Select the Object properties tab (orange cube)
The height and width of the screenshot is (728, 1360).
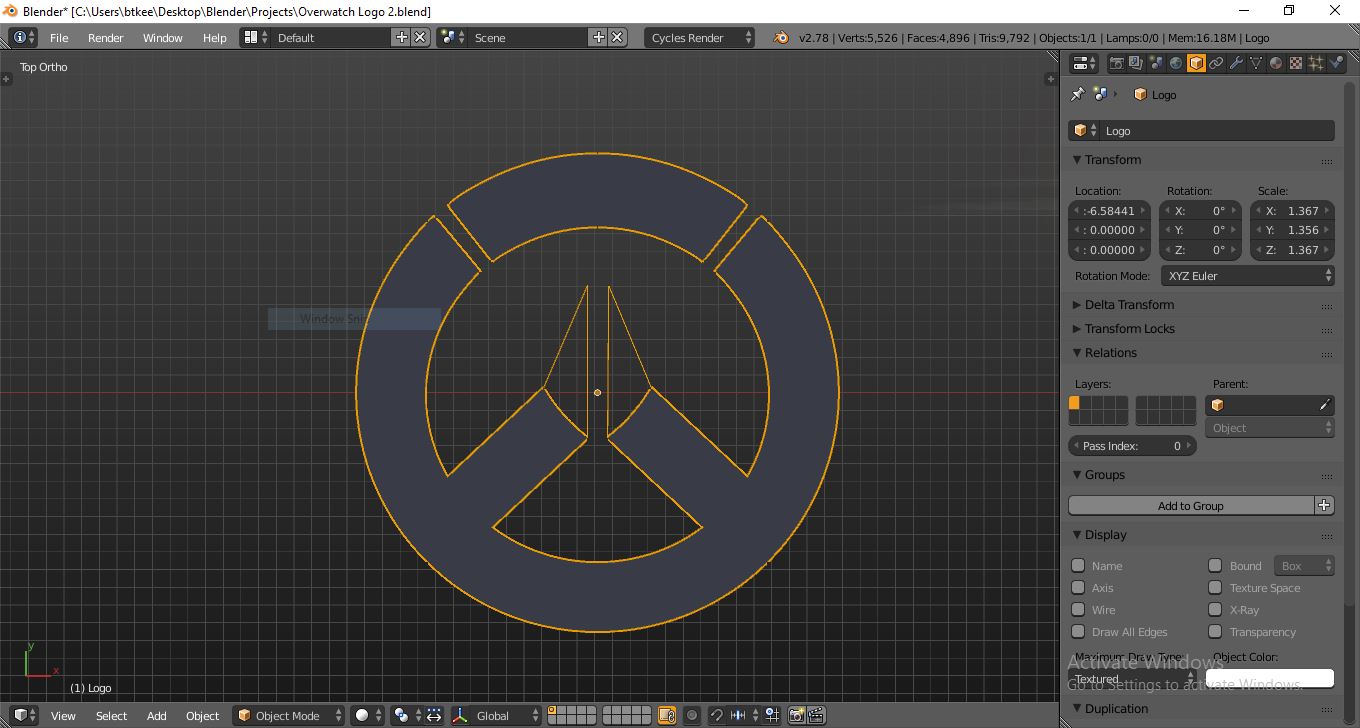click(x=1196, y=63)
